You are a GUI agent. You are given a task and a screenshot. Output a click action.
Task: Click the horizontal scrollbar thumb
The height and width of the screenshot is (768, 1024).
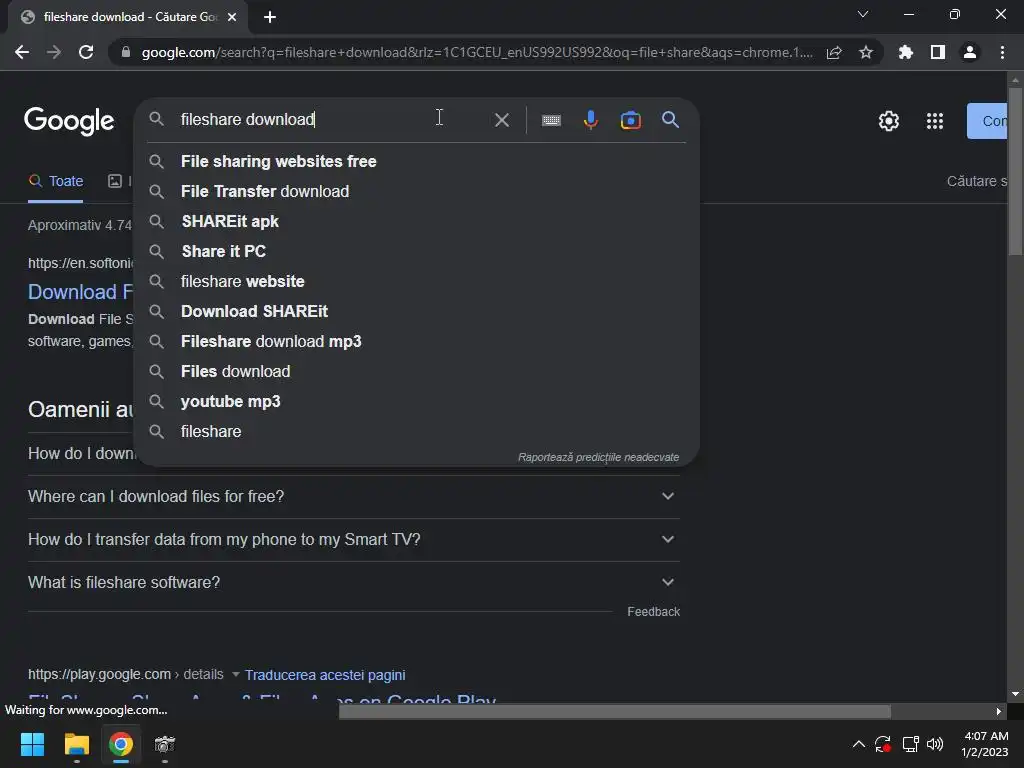pos(615,711)
